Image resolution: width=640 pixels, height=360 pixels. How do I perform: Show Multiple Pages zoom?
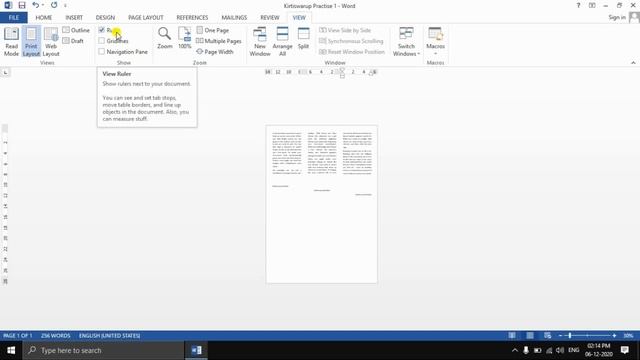(x=219, y=41)
